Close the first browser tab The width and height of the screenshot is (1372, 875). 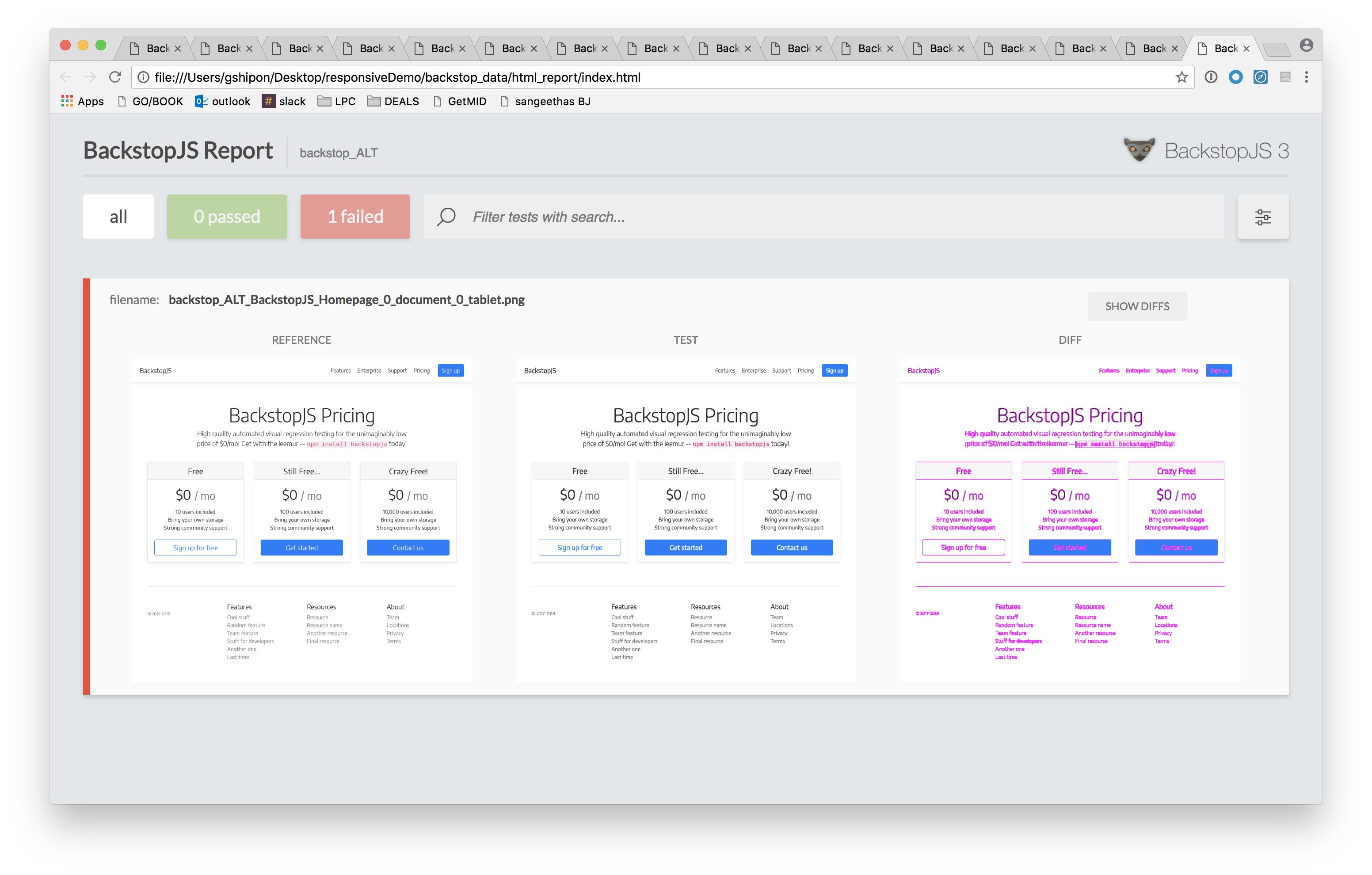point(178,49)
